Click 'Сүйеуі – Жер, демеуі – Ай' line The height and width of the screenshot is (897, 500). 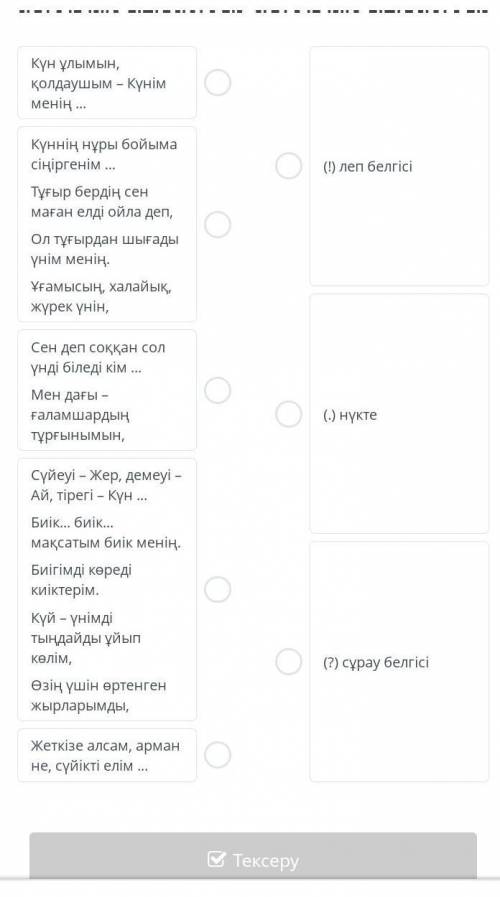(x=106, y=486)
